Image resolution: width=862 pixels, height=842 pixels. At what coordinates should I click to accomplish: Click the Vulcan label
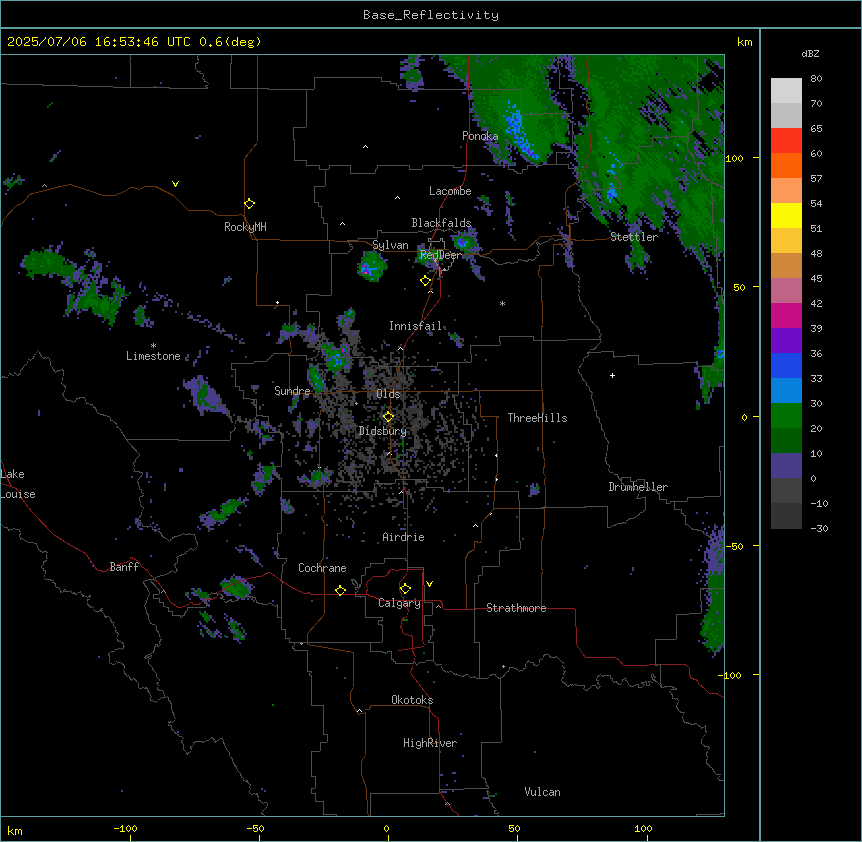[543, 792]
